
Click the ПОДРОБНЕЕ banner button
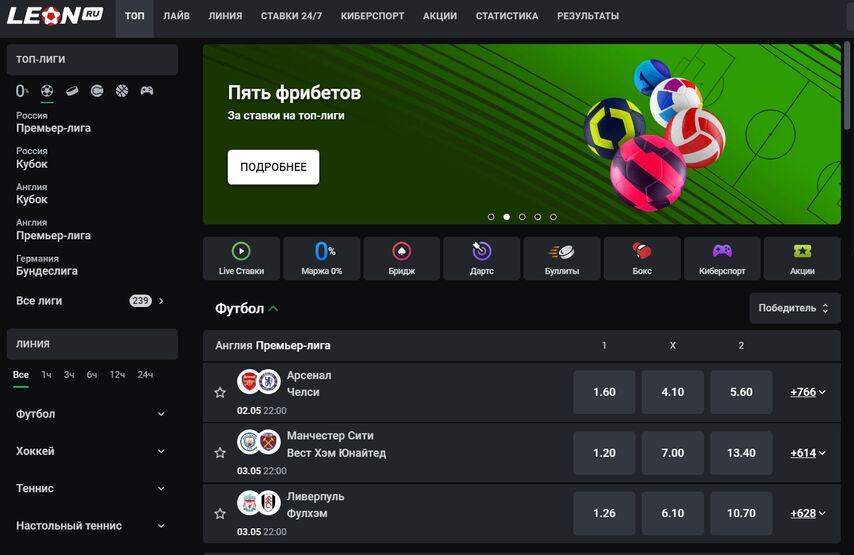(273, 167)
